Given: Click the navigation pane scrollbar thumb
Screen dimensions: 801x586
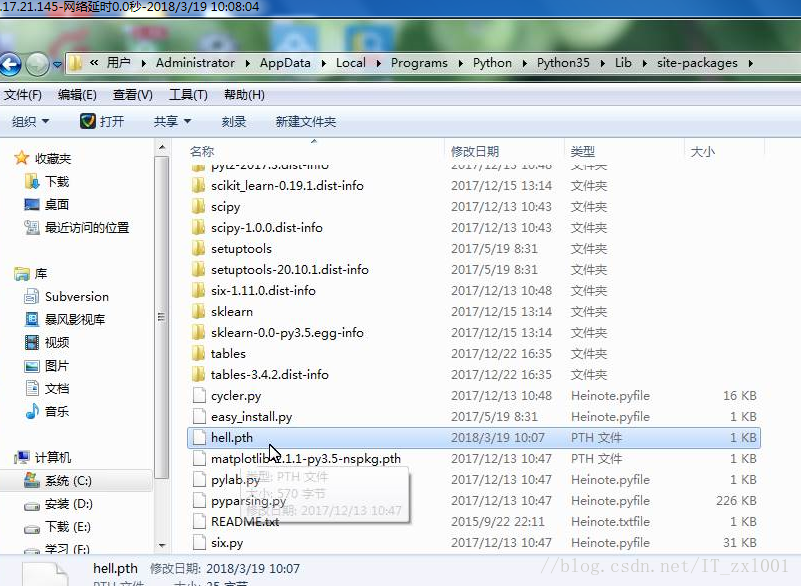Looking at the screenshot, I should click(162, 318).
